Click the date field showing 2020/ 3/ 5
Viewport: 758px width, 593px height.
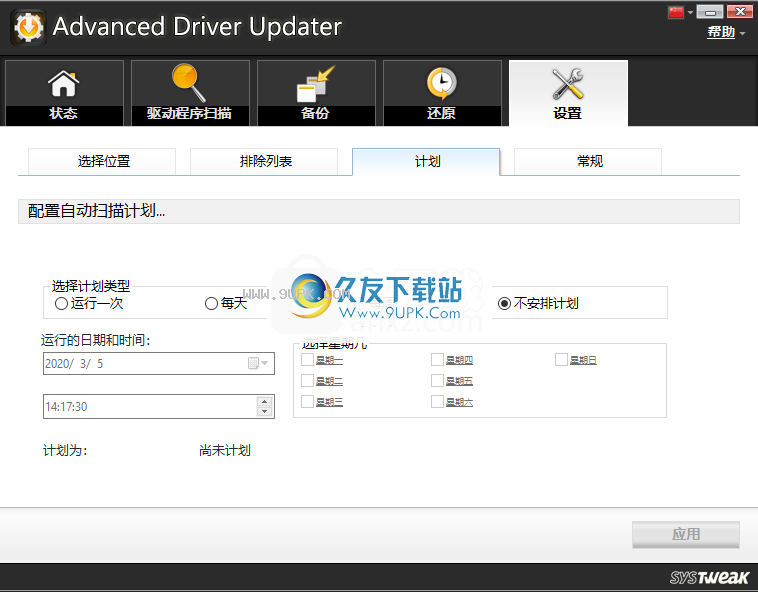pyautogui.click(x=159, y=363)
